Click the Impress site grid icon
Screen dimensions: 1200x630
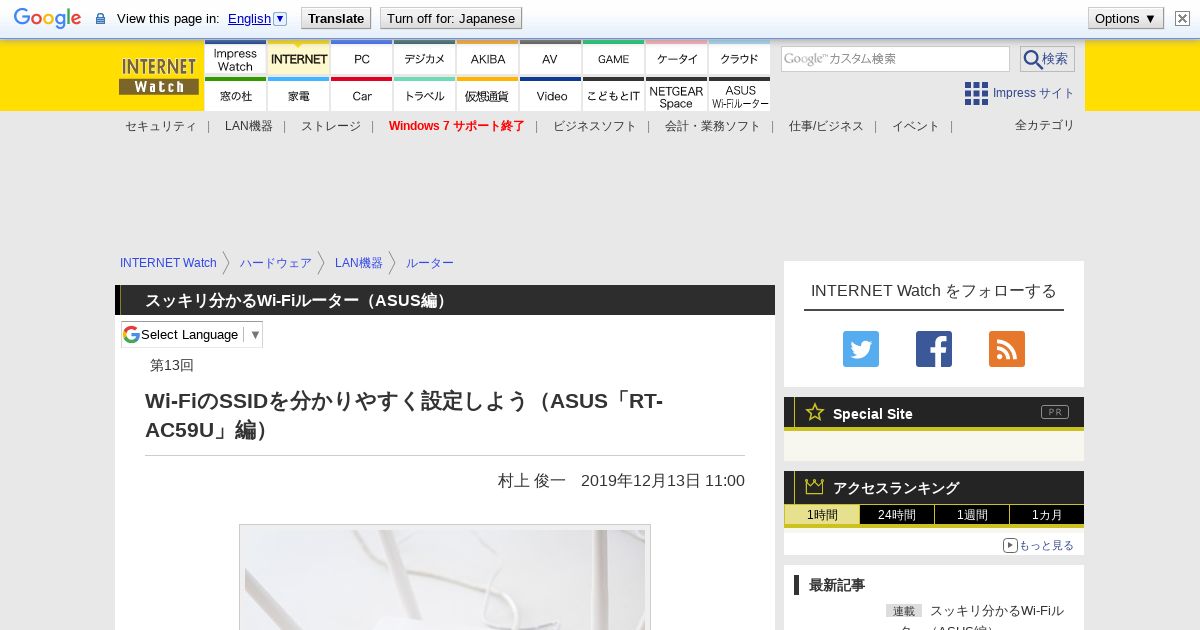976,93
